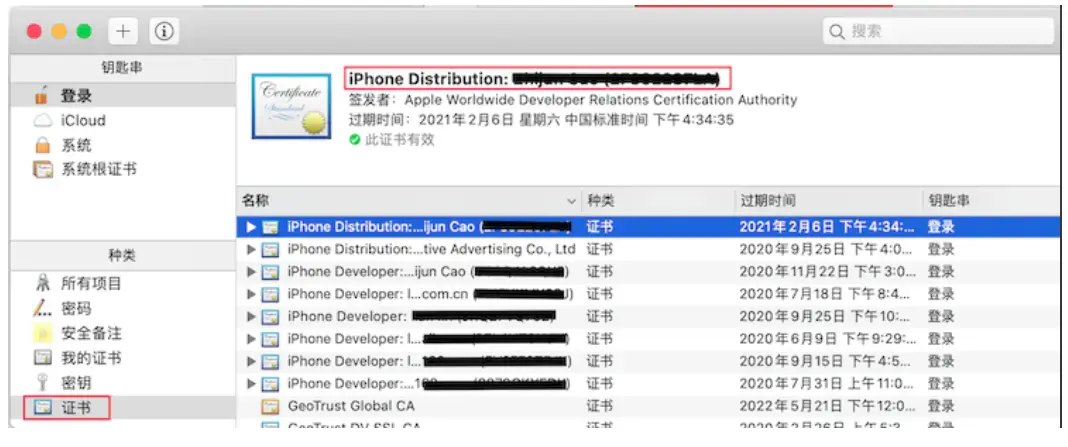Click the magnifier icon in search field
Image resolution: width=1068 pixels, height=447 pixels.
point(837,32)
